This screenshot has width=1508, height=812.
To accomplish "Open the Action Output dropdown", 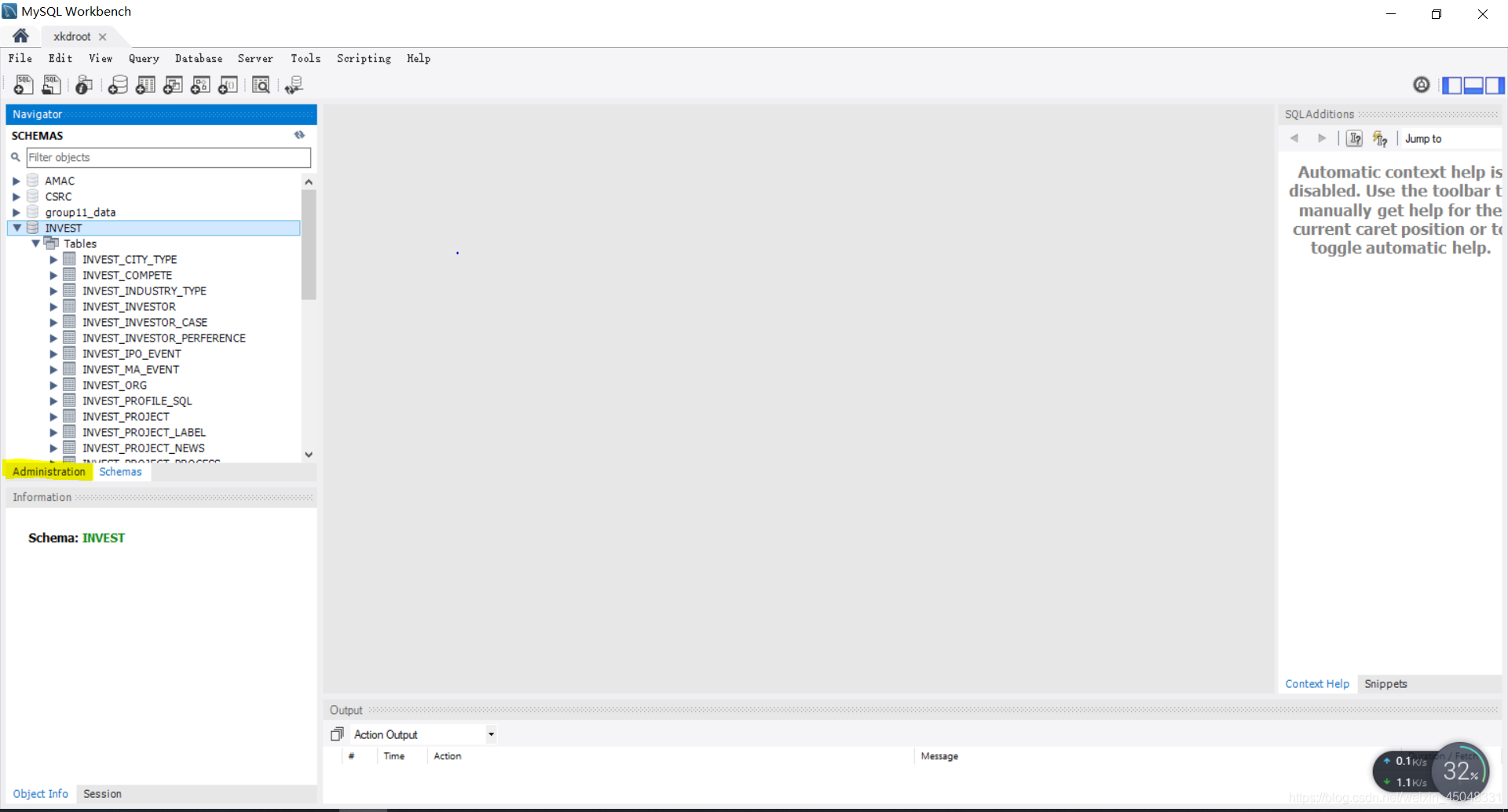I will pyautogui.click(x=491, y=734).
